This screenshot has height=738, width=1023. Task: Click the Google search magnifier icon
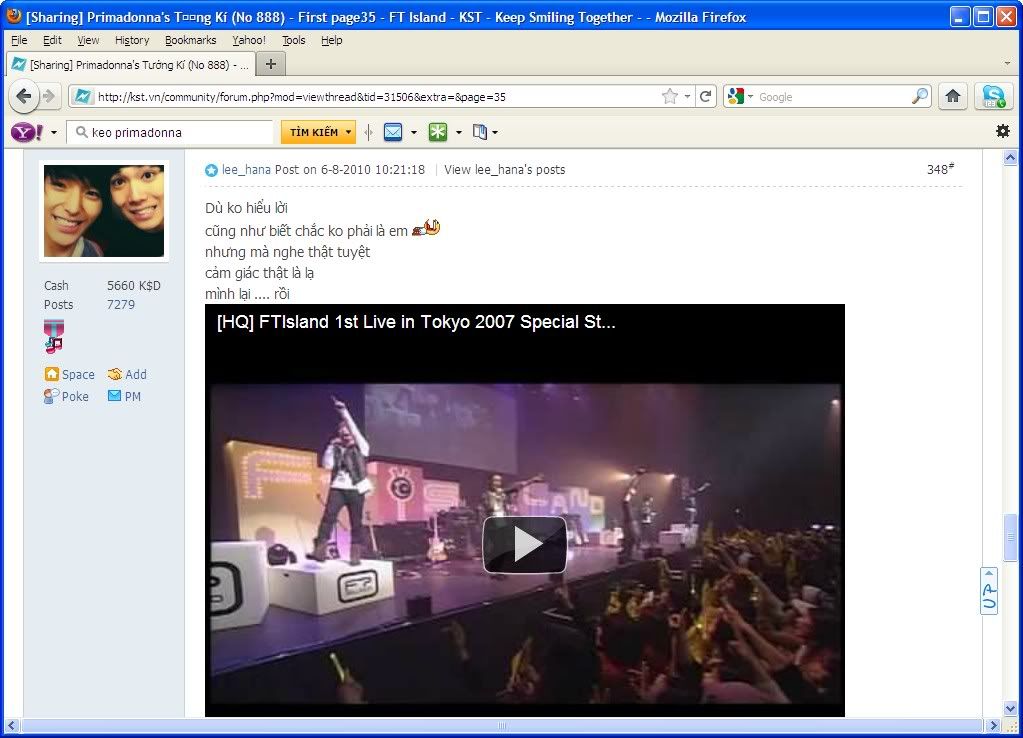click(920, 97)
